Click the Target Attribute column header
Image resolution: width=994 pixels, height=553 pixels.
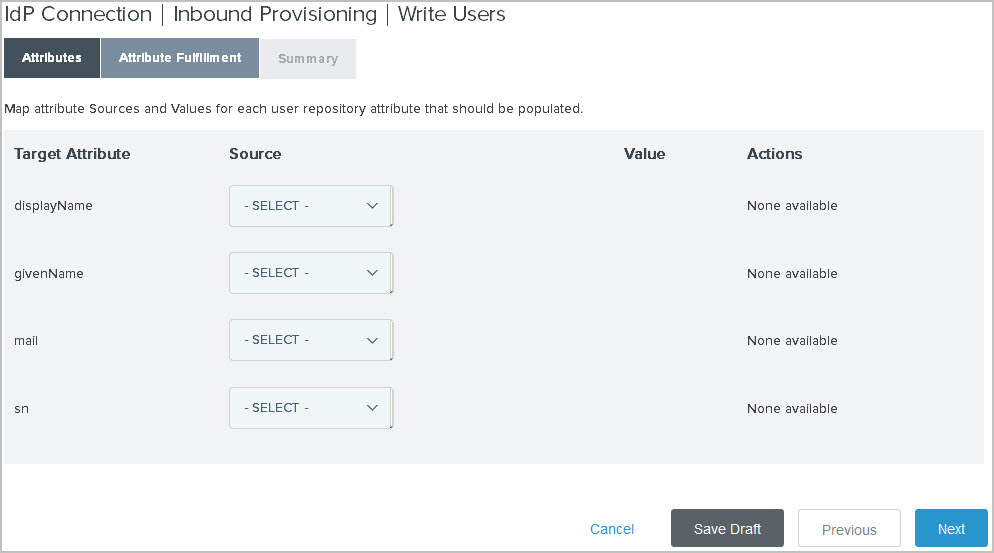point(72,154)
